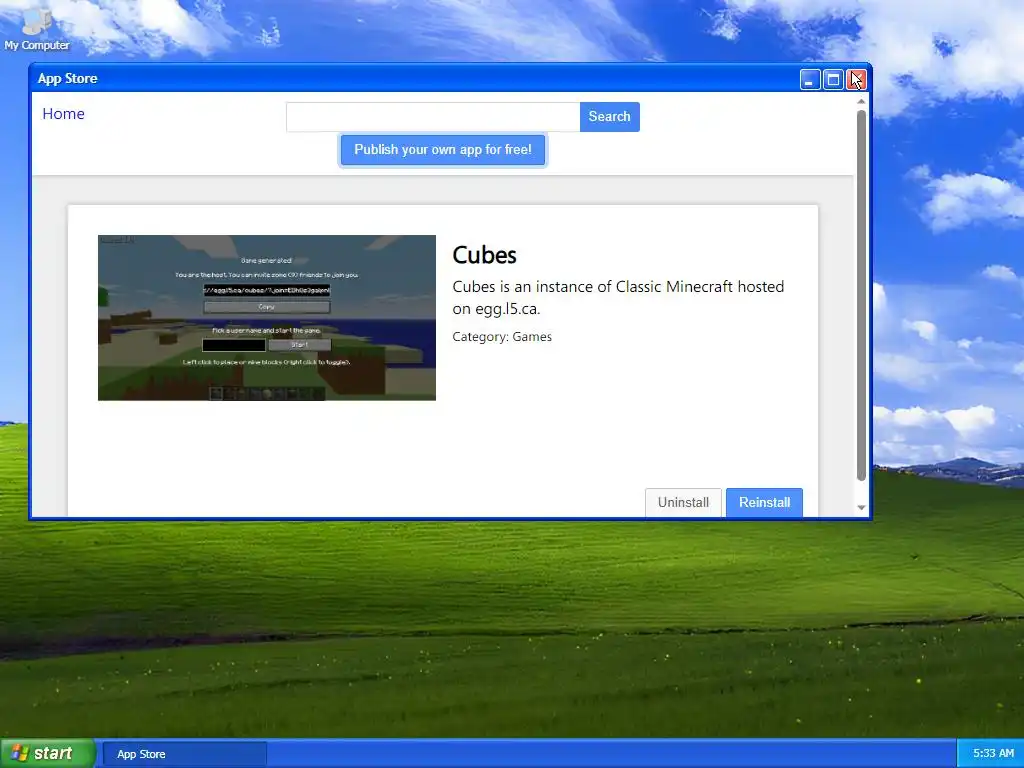The width and height of the screenshot is (1024, 768).
Task: Click the scrollbar down arrow
Action: [x=861, y=507]
